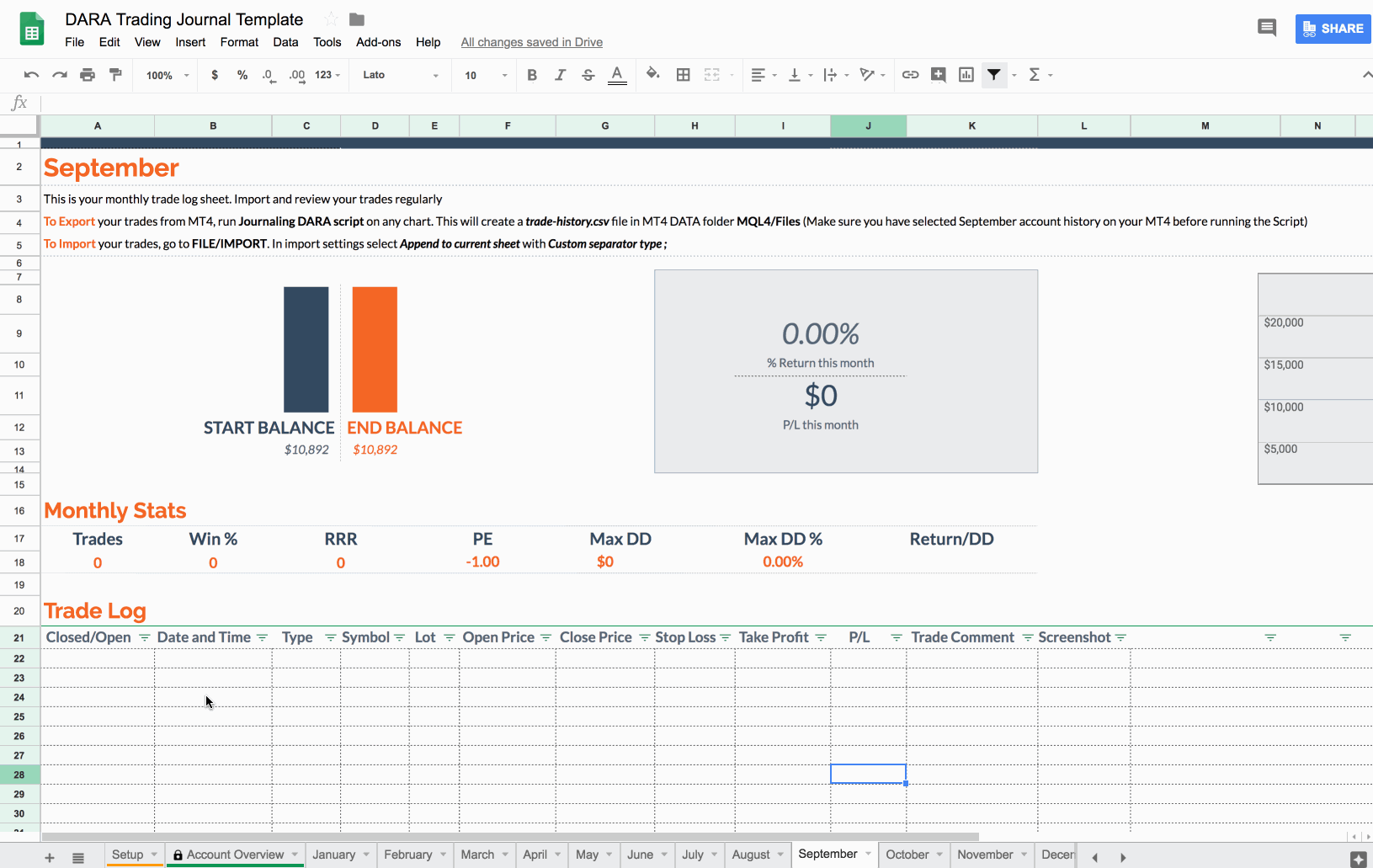Click the Explore button

point(1359,859)
